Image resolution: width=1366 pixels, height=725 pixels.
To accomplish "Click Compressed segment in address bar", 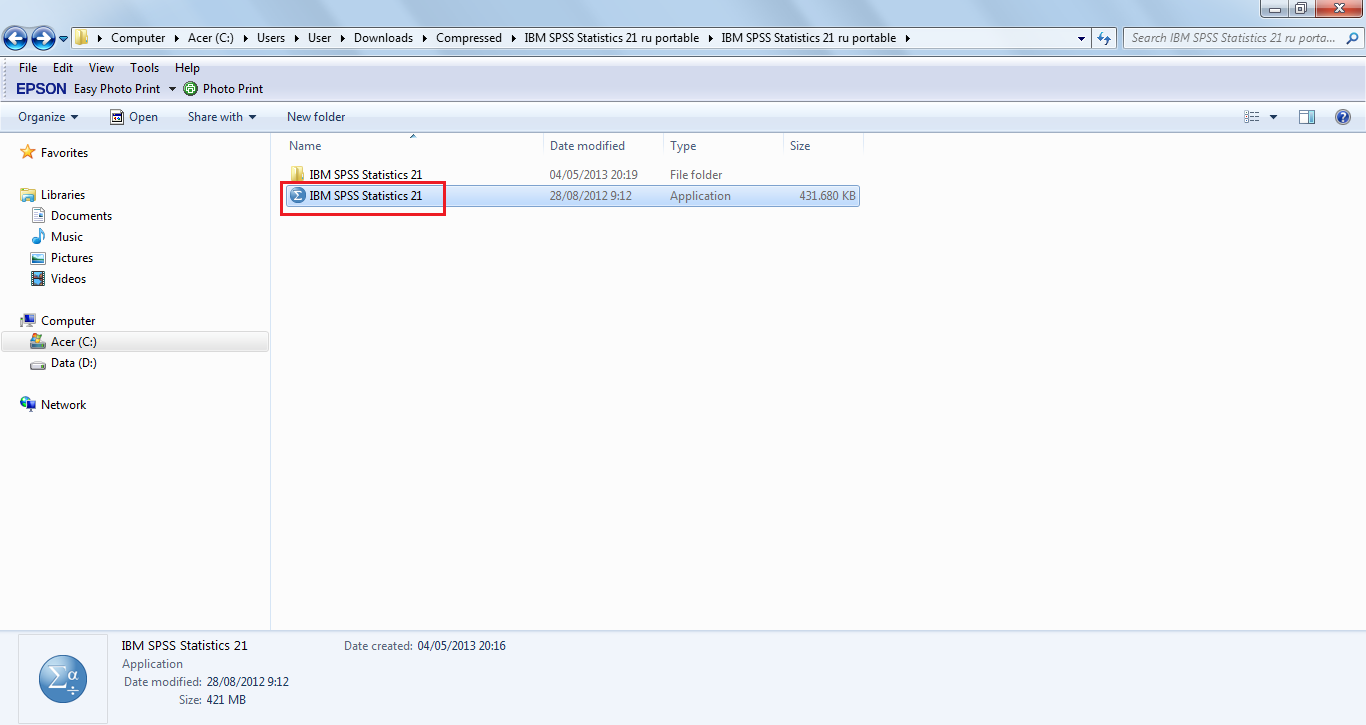I will pos(469,38).
